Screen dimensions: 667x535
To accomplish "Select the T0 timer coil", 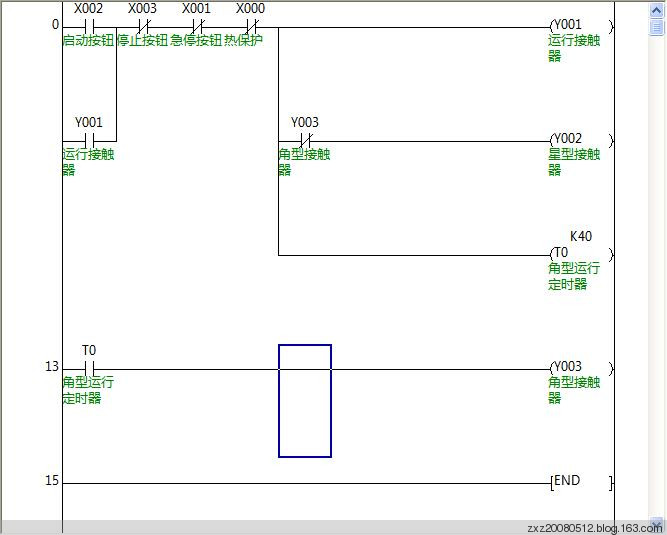I will click(x=580, y=254).
